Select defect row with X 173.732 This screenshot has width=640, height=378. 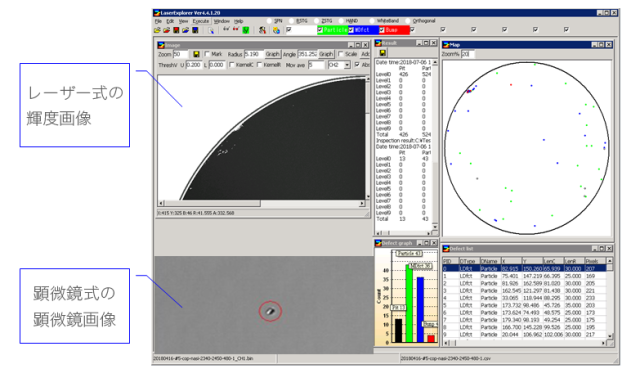pos(524,305)
